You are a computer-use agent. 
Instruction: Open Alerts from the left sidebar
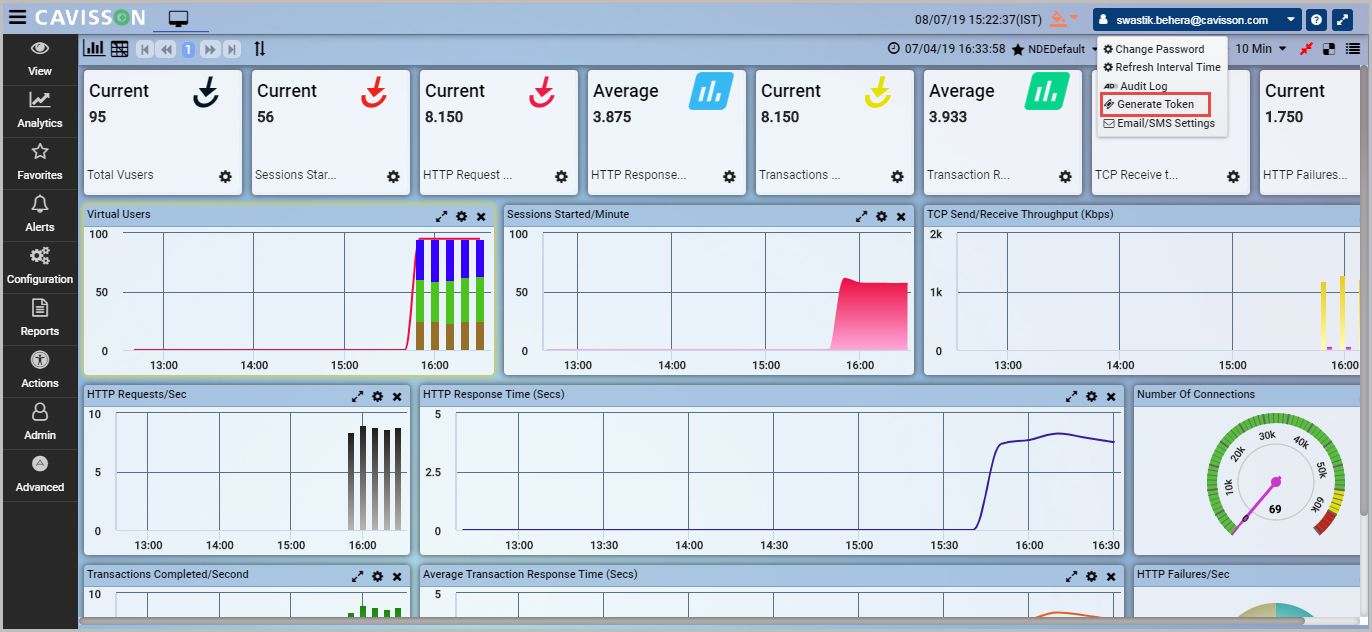pos(40,214)
